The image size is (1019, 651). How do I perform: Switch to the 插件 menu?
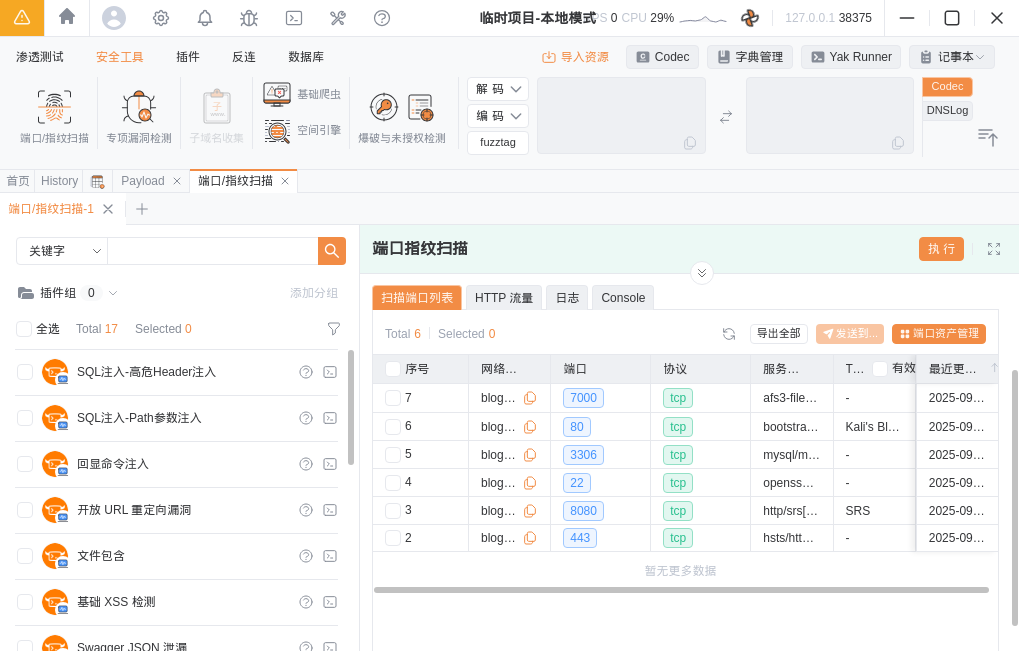click(188, 57)
